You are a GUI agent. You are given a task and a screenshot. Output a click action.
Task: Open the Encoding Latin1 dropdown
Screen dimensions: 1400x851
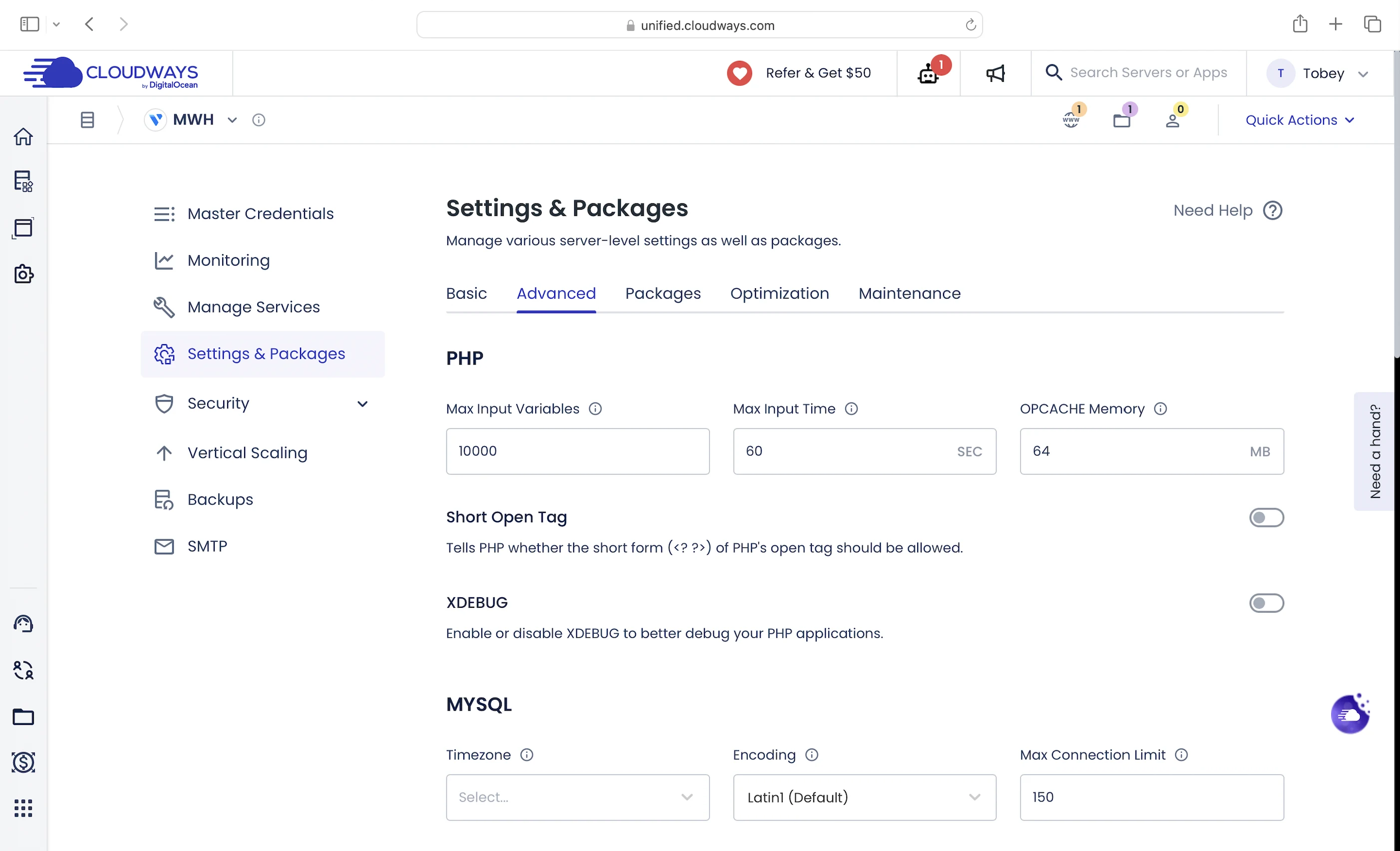tap(864, 797)
